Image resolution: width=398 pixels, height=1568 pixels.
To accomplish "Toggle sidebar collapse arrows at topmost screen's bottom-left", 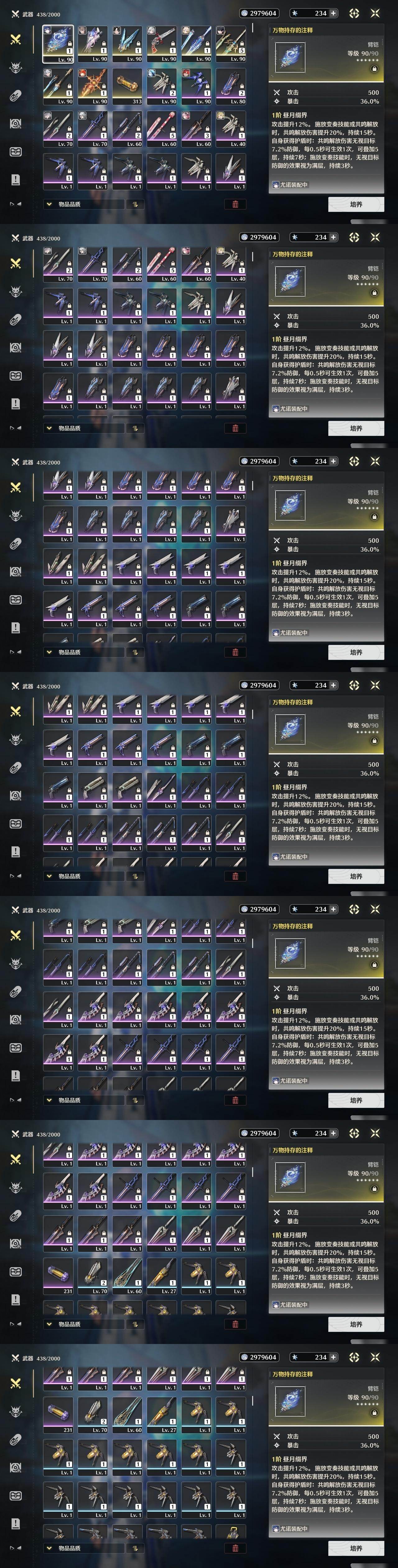I will click(16, 204).
